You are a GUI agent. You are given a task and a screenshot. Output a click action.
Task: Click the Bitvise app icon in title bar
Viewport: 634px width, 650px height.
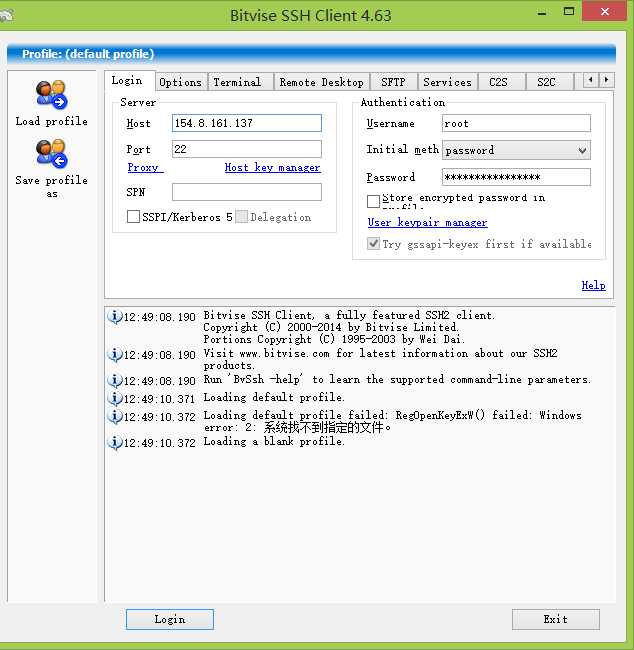point(6,15)
